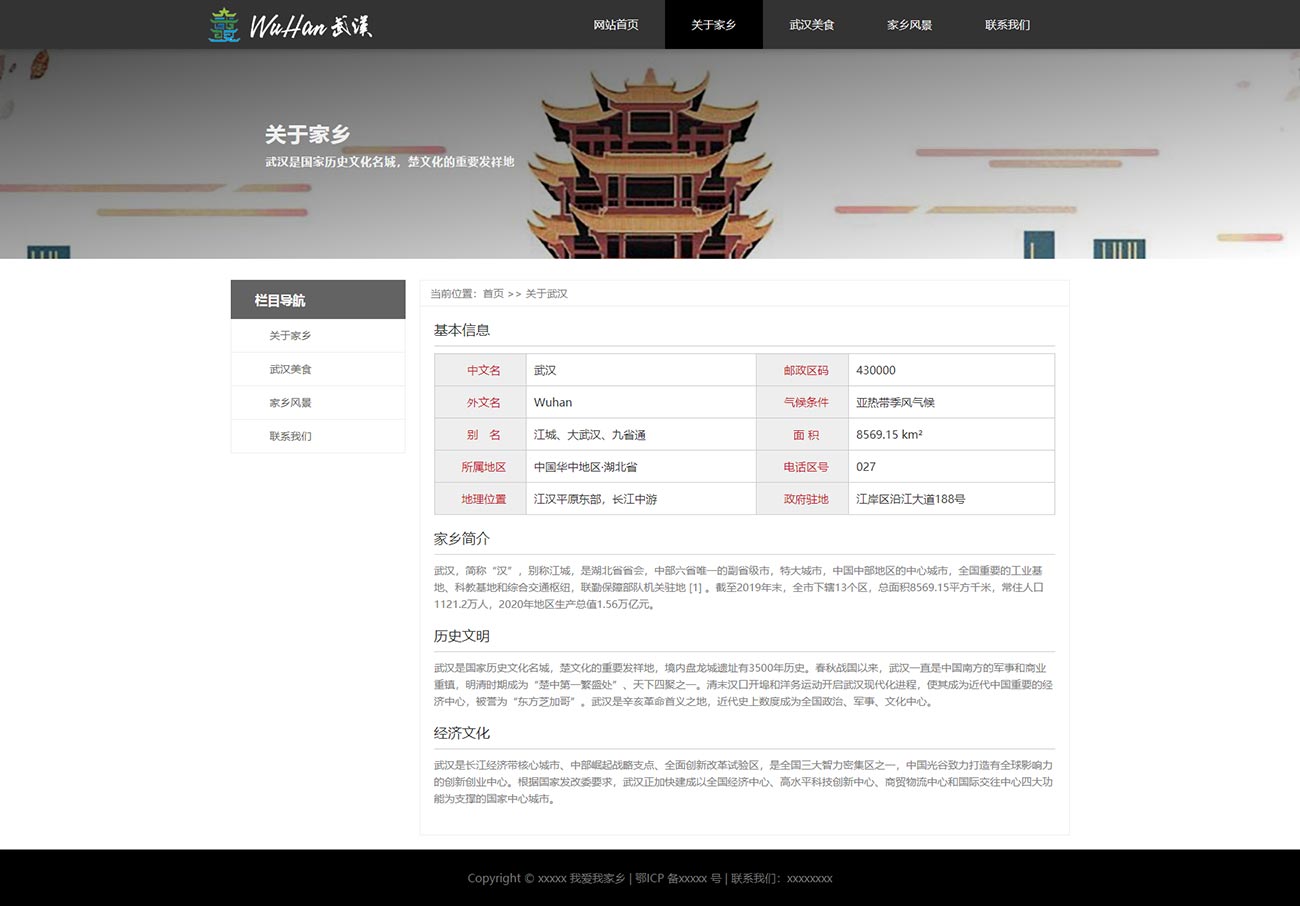Click the Wuhan foreign name cell

coord(553,403)
